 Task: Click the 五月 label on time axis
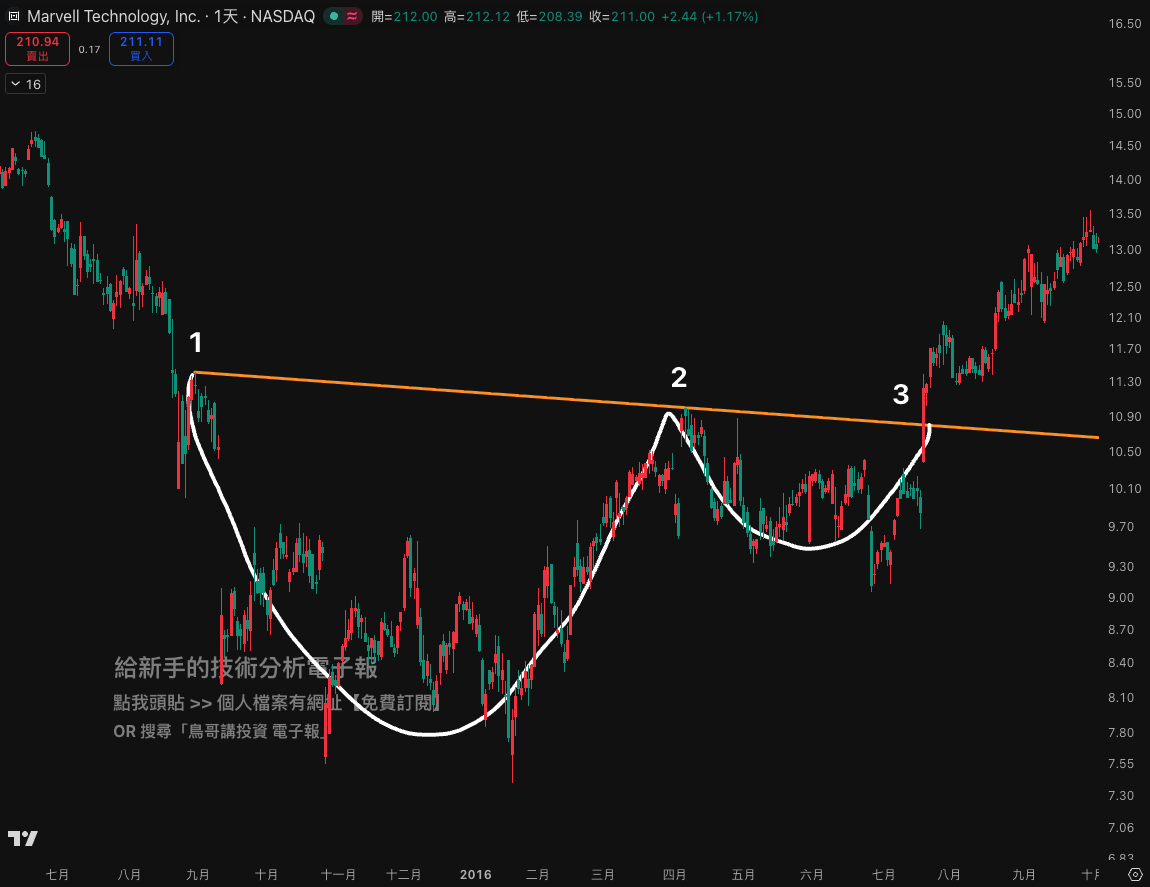tap(743, 875)
